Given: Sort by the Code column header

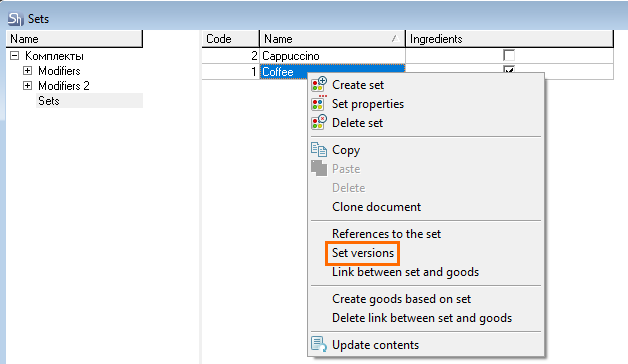Looking at the screenshot, I should 231,39.
